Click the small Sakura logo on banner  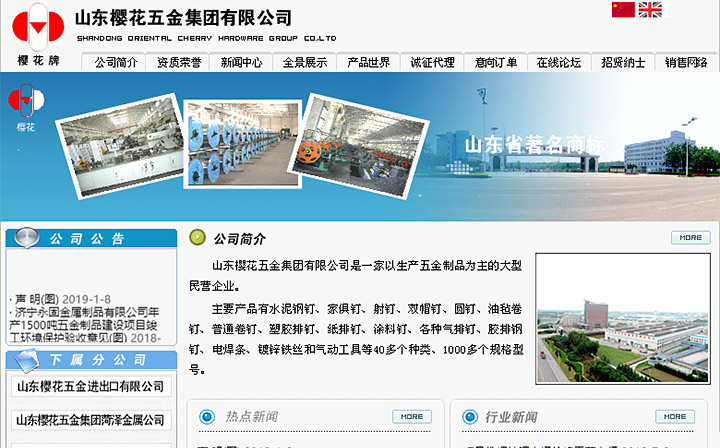26,103
